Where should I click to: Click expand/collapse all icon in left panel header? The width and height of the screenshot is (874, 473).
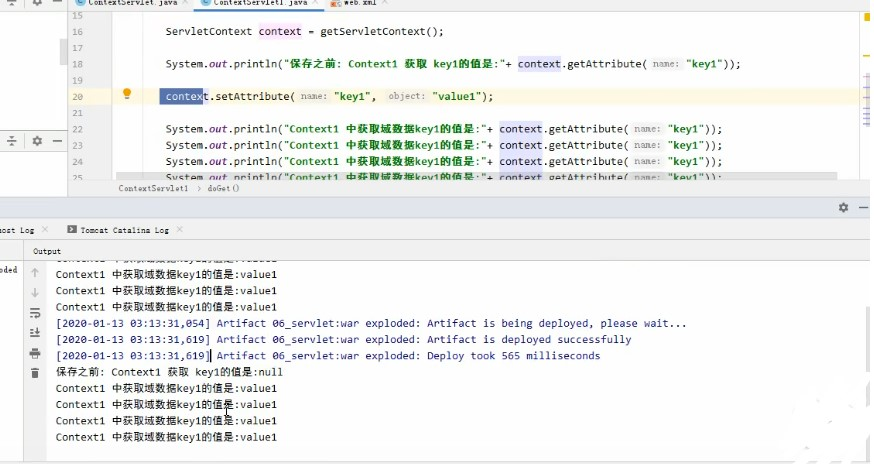pos(12,141)
